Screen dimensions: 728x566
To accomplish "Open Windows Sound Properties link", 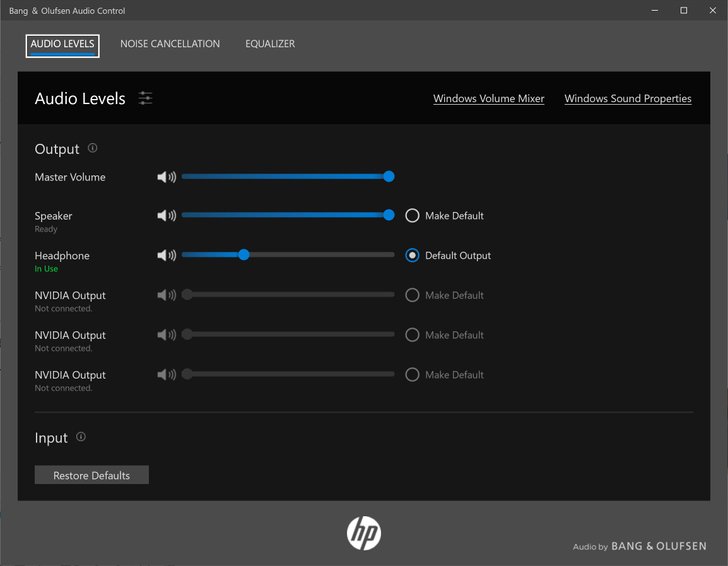I will point(627,99).
